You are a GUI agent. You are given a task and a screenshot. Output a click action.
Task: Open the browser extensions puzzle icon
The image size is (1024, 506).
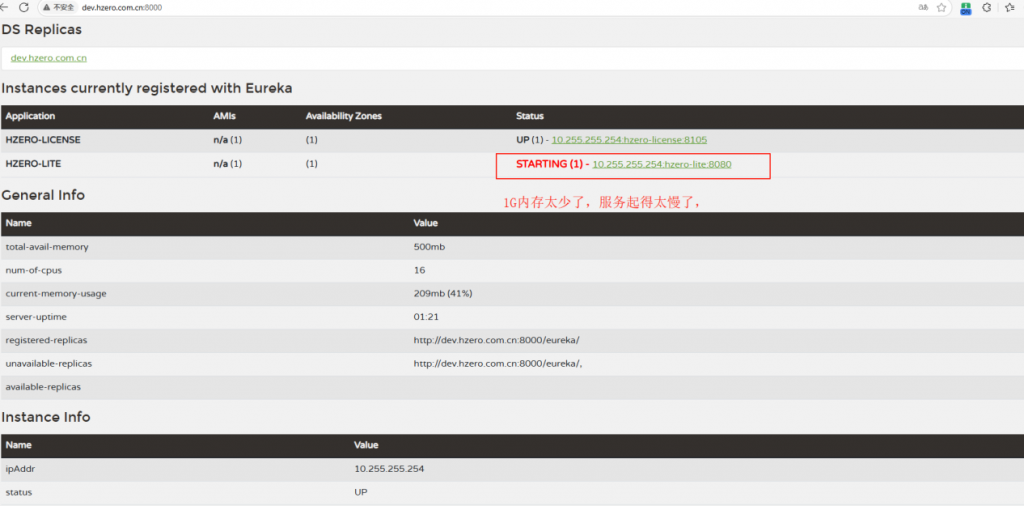click(x=987, y=7)
